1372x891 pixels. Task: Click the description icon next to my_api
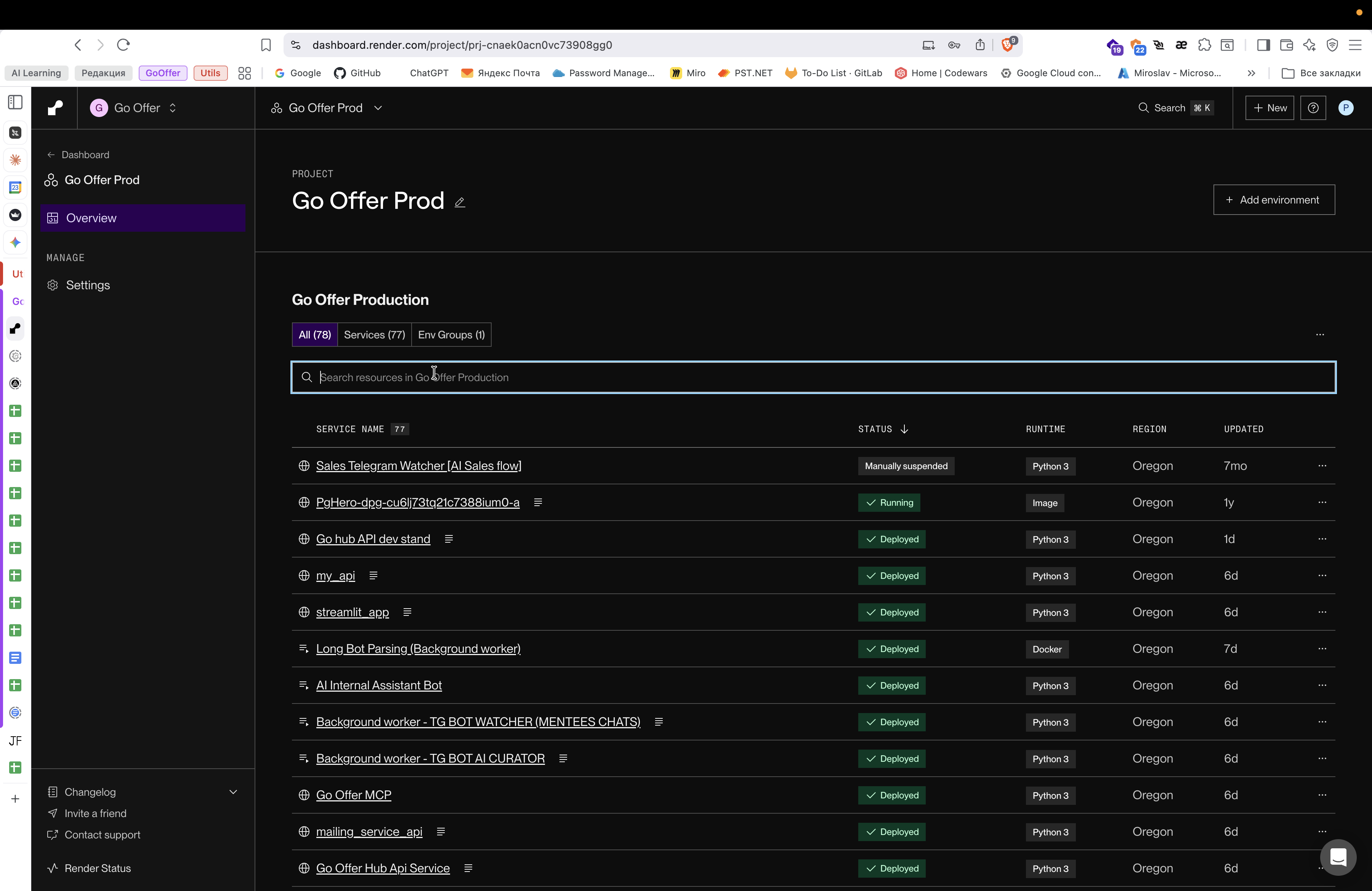373,576
